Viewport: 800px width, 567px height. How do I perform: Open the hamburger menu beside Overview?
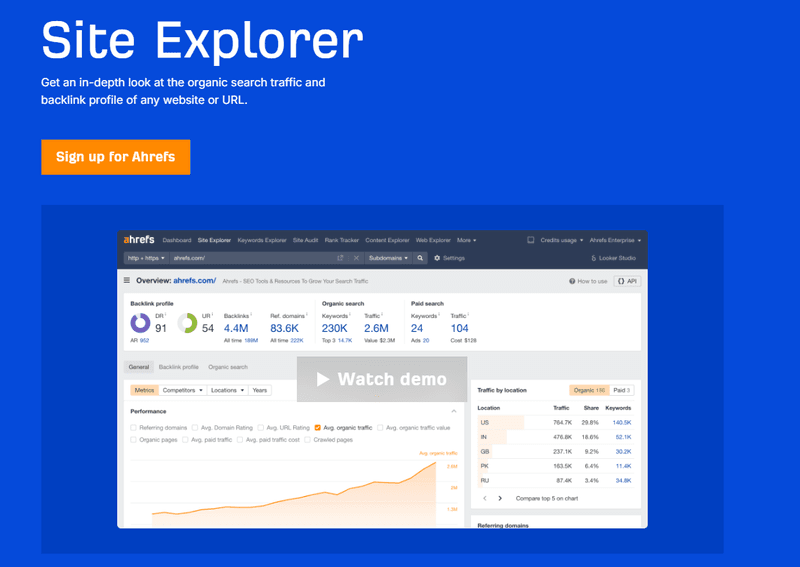(127, 280)
